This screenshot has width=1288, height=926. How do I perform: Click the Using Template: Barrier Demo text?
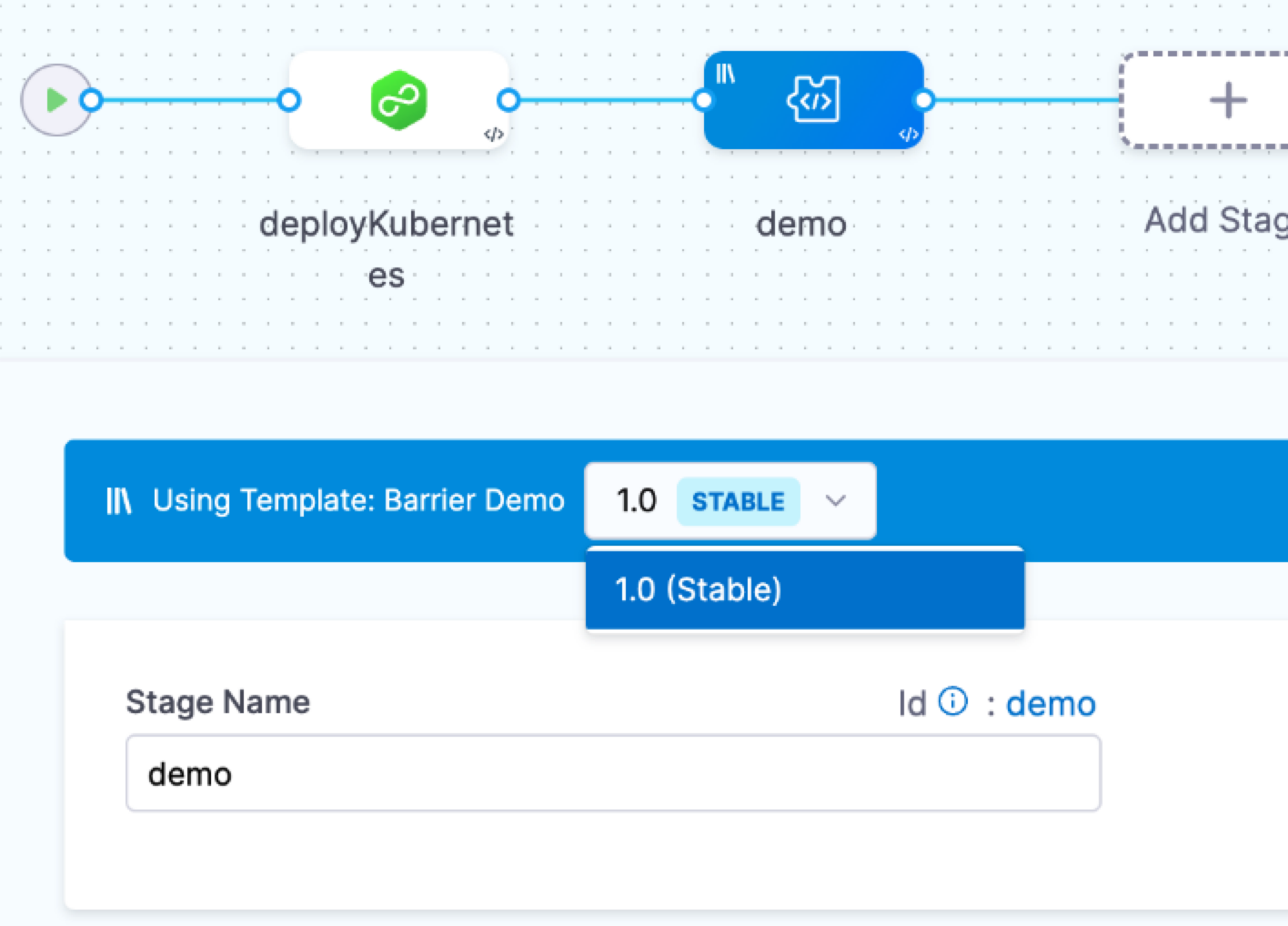coord(358,500)
